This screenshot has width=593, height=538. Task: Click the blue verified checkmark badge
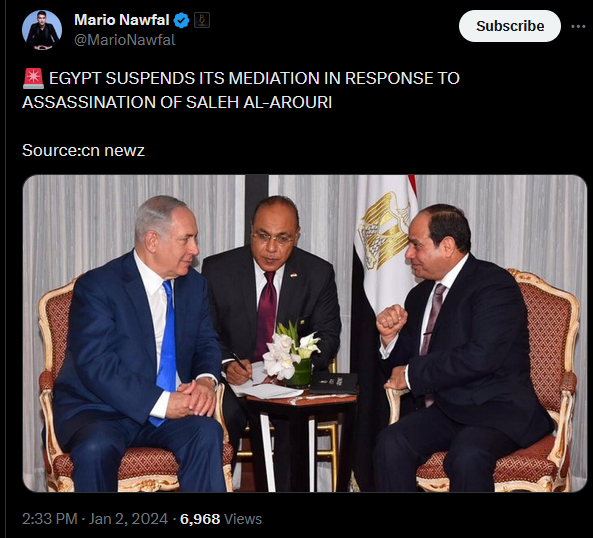pos(181,20)
